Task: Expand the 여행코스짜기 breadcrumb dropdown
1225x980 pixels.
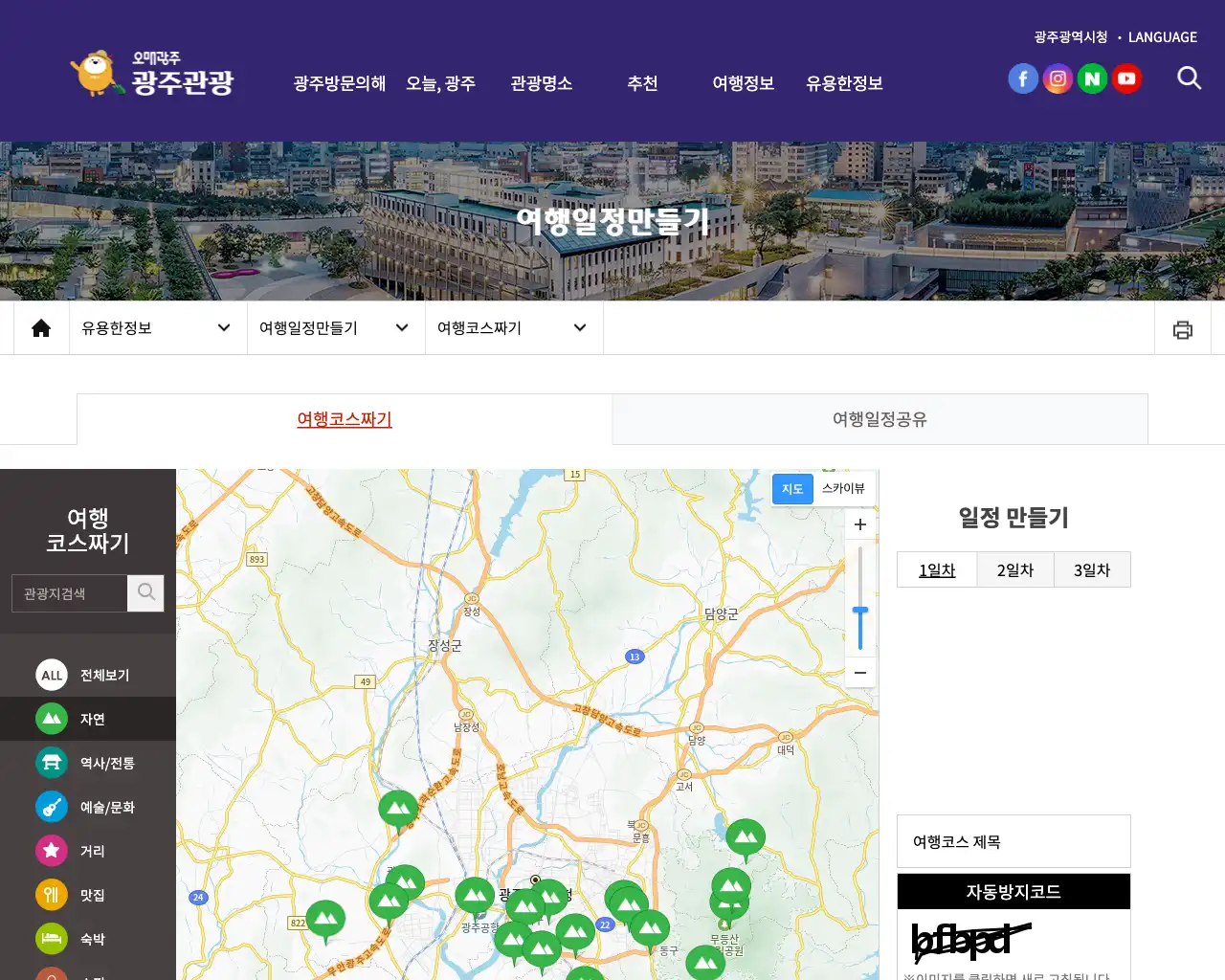Action: (514, 328)
